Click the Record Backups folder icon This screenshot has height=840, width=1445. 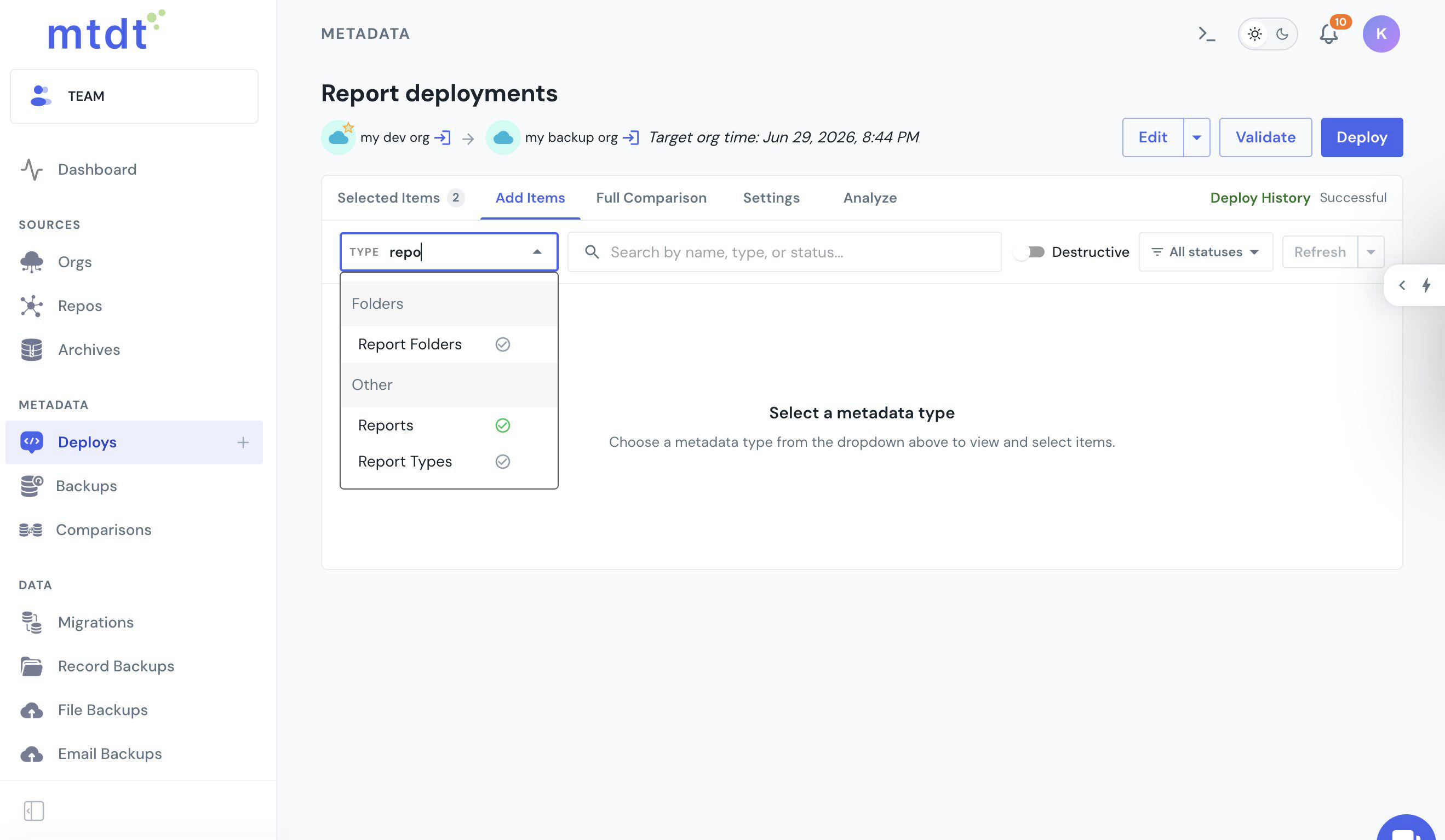pyautogui.click(x=32, y=666)
